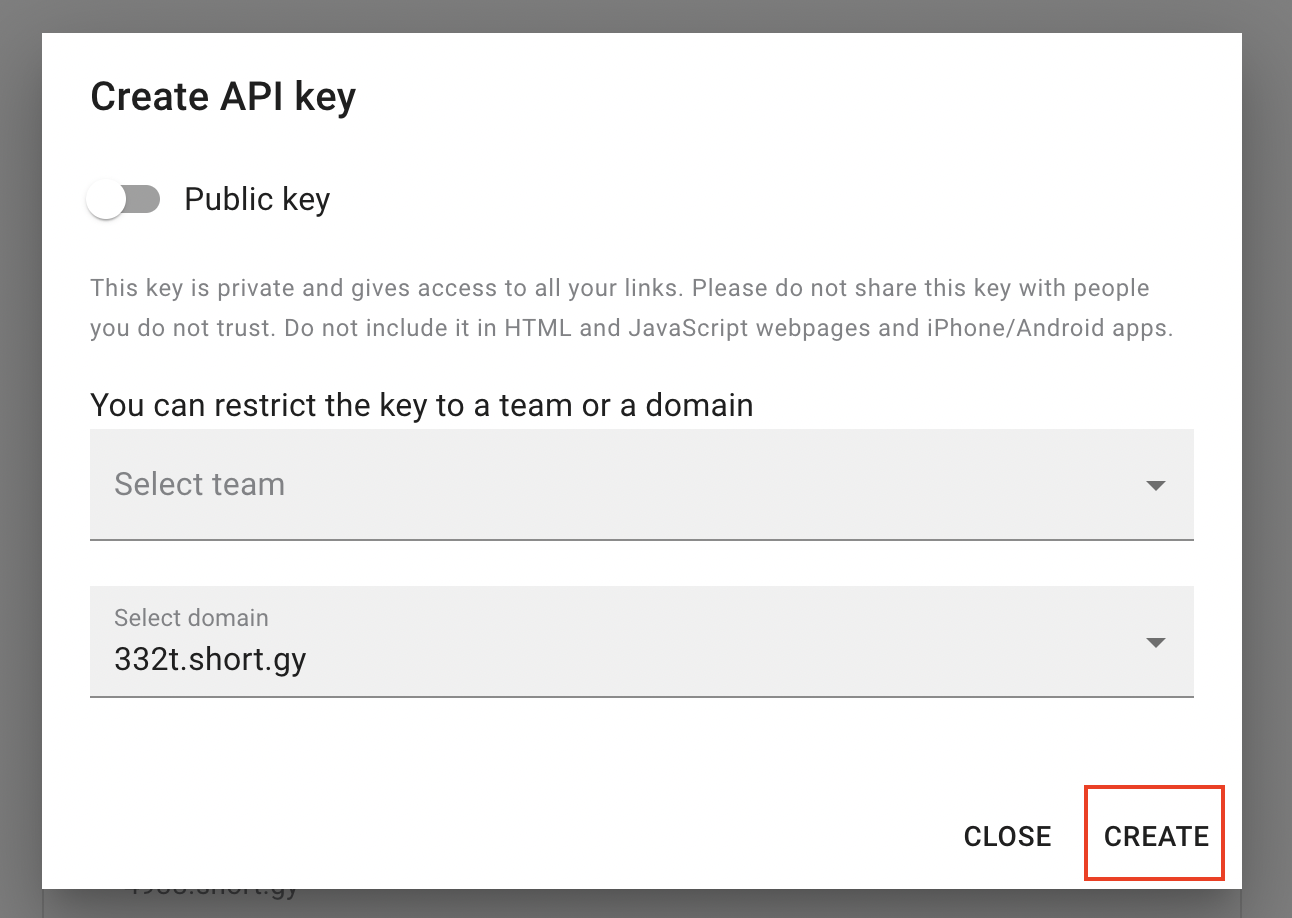Click the empty dialog area left of CLOSE

click(x=500, y=836)
